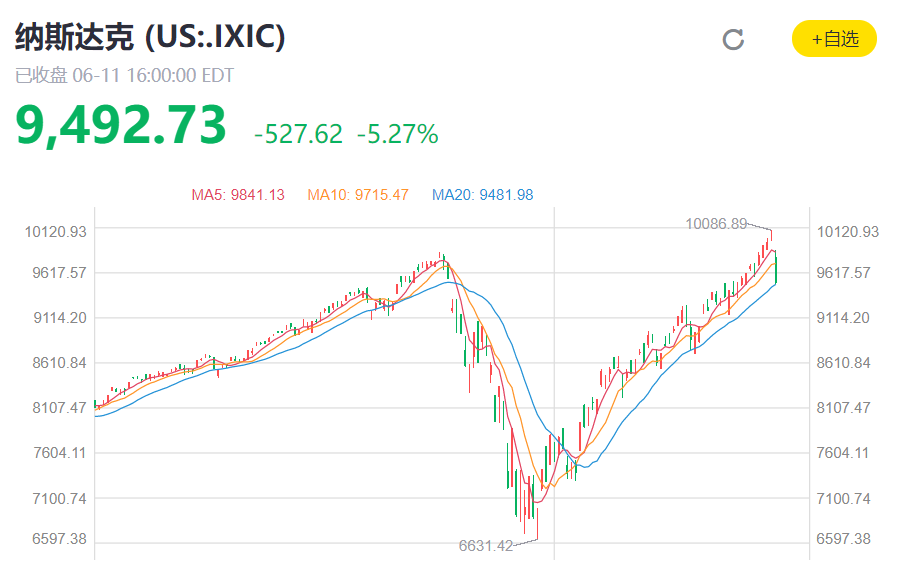The height and width of the screenshot is (576, 908).
Task: Select the MA10: 9715.47 legend label
Action: [358, 195]
